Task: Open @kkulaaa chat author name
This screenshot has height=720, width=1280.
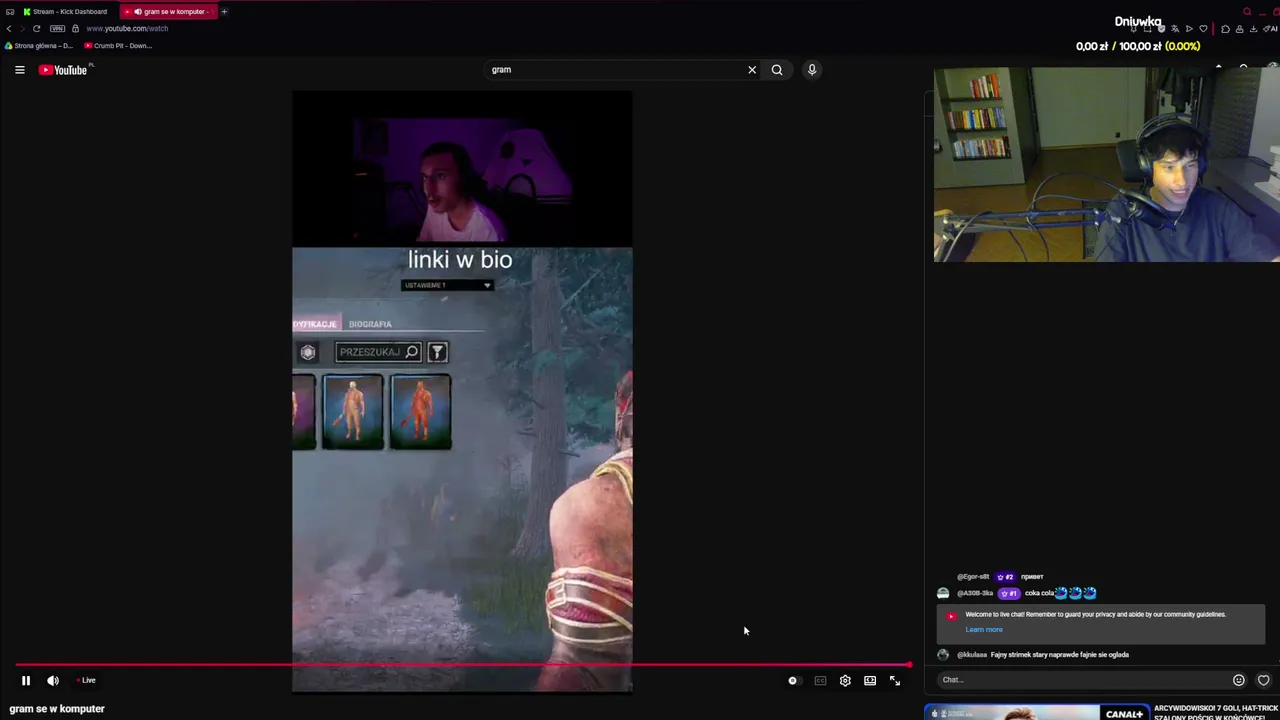Action: [x=972, y=655]
